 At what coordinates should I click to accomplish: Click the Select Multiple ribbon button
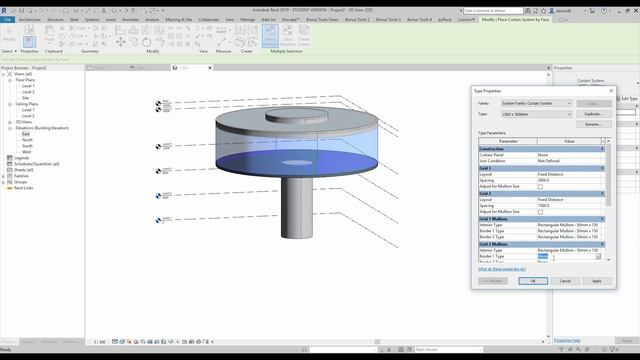[x=270, y=36]
